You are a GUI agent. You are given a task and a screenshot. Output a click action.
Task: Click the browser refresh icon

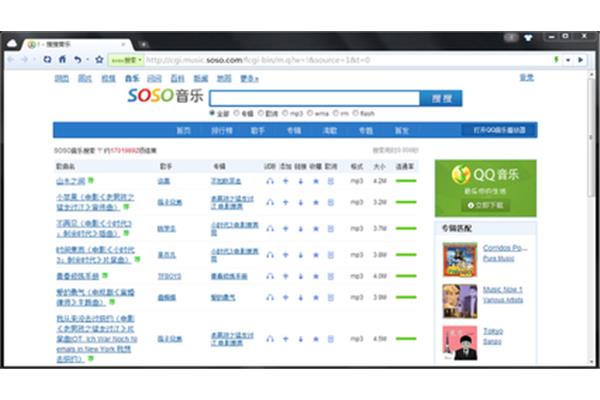pos(47,59)
